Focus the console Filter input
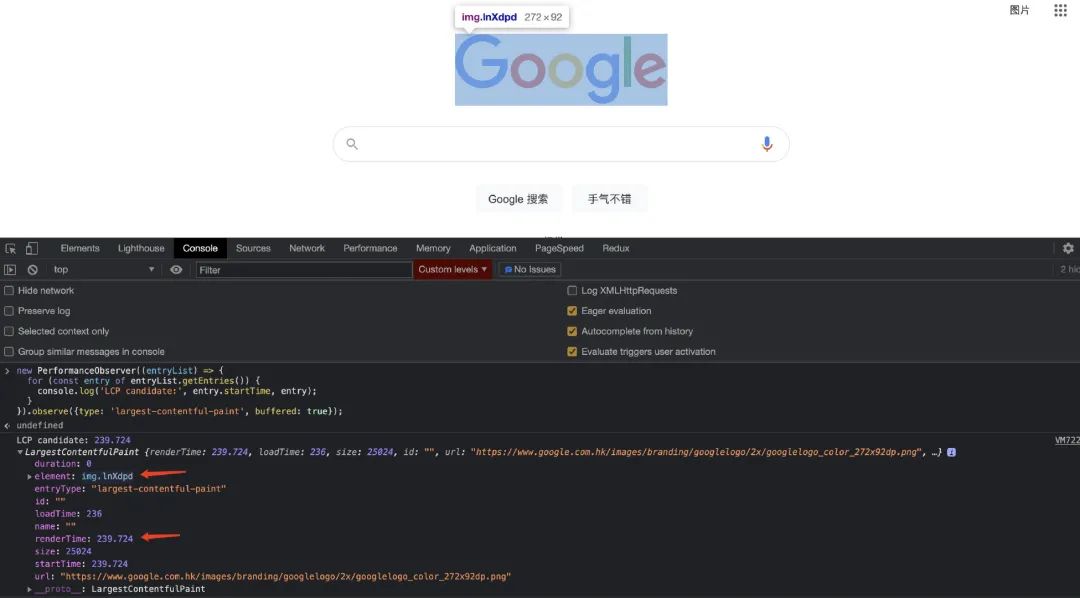1080x598 pixels. (x=304, y=270)
